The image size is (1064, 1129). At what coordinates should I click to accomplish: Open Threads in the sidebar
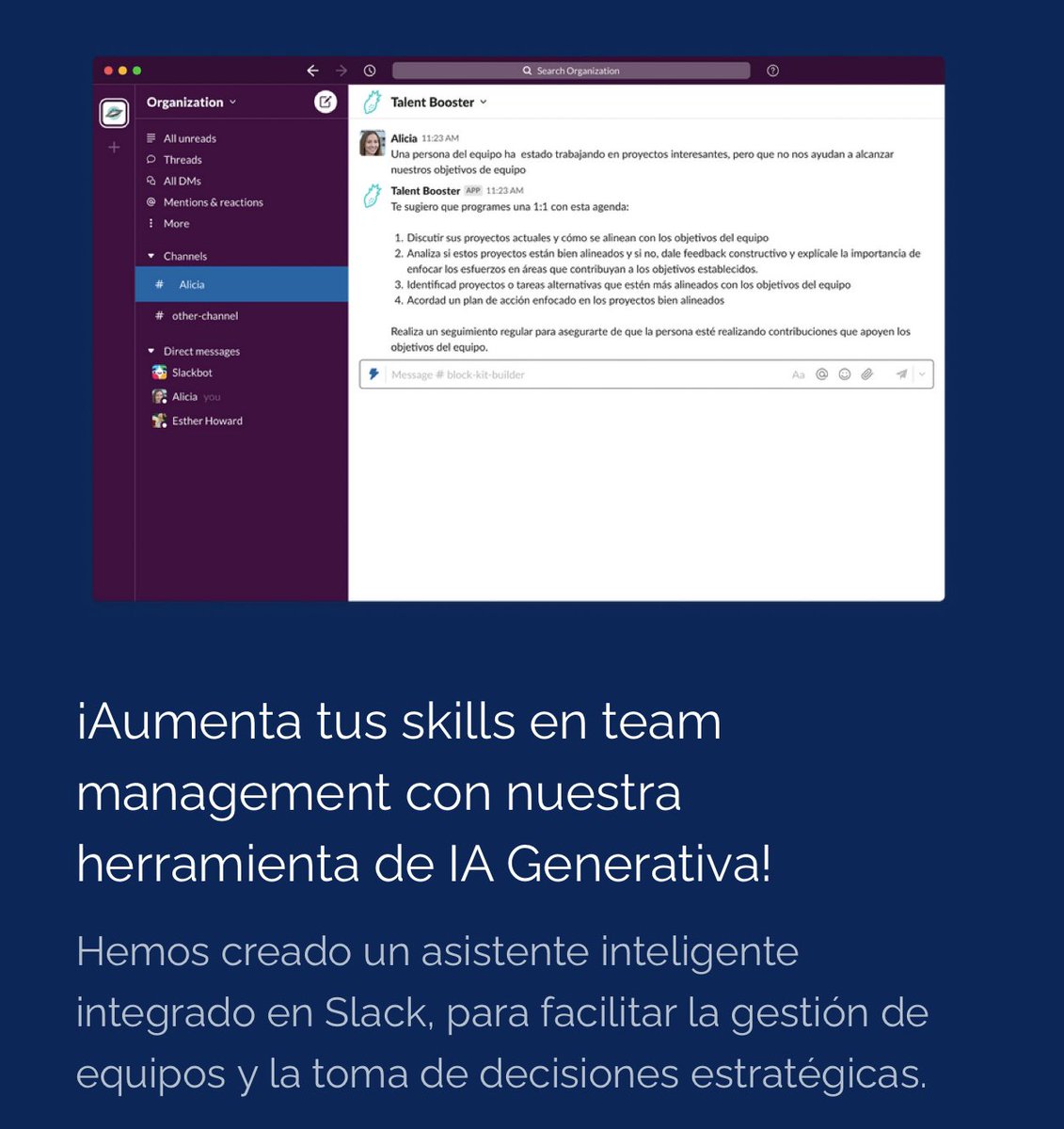click(x=183, y=160)
